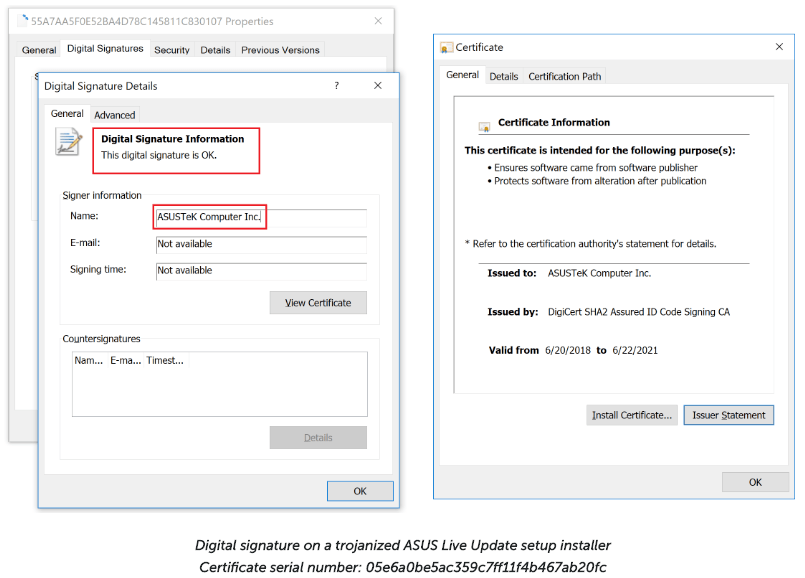Click inside the Name field showing ASUSTeK Computer Inc.
Screen dimensions: 805x578
260,217
